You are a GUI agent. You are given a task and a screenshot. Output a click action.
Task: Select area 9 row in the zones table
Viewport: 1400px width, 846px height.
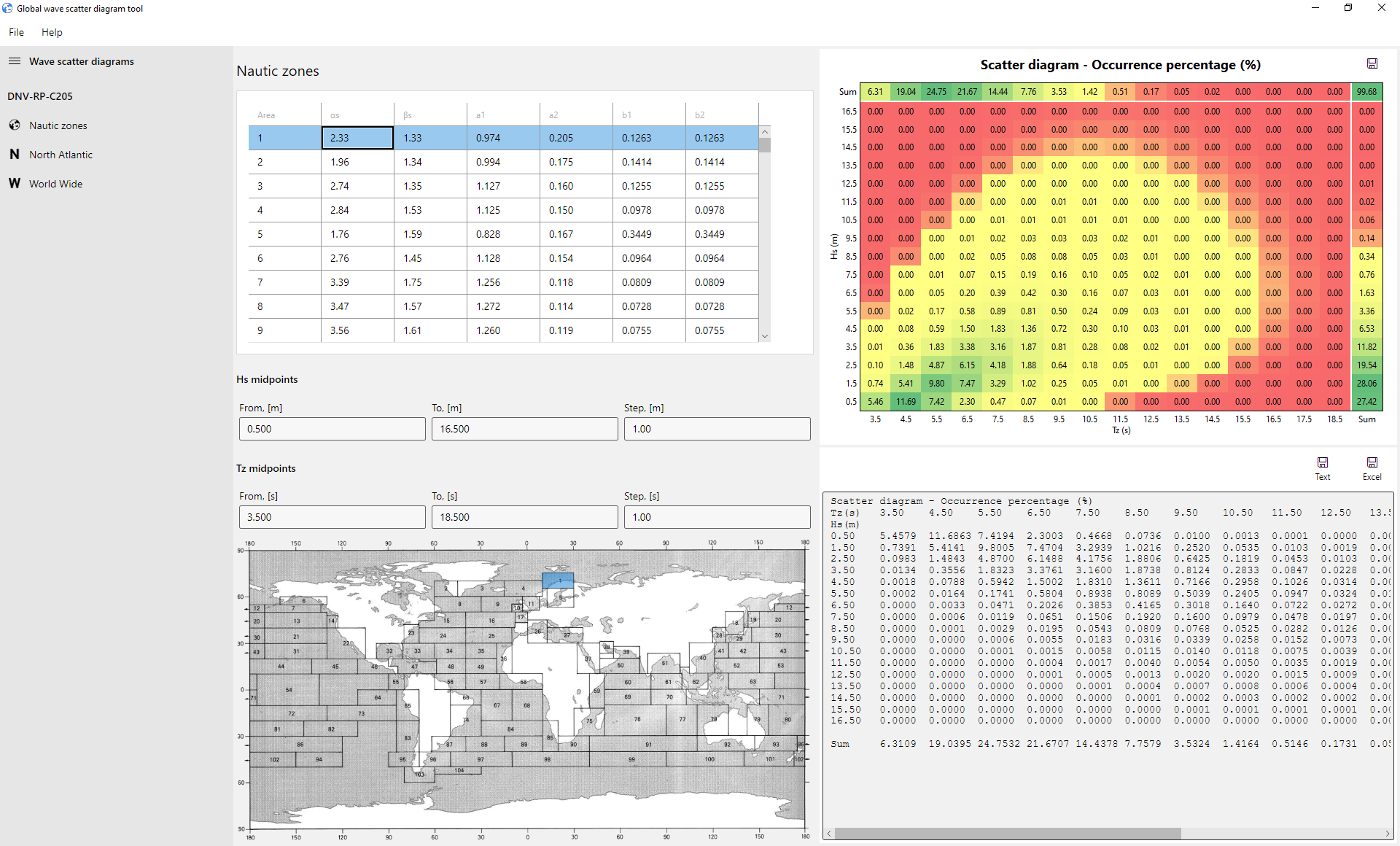pos(503,330)
